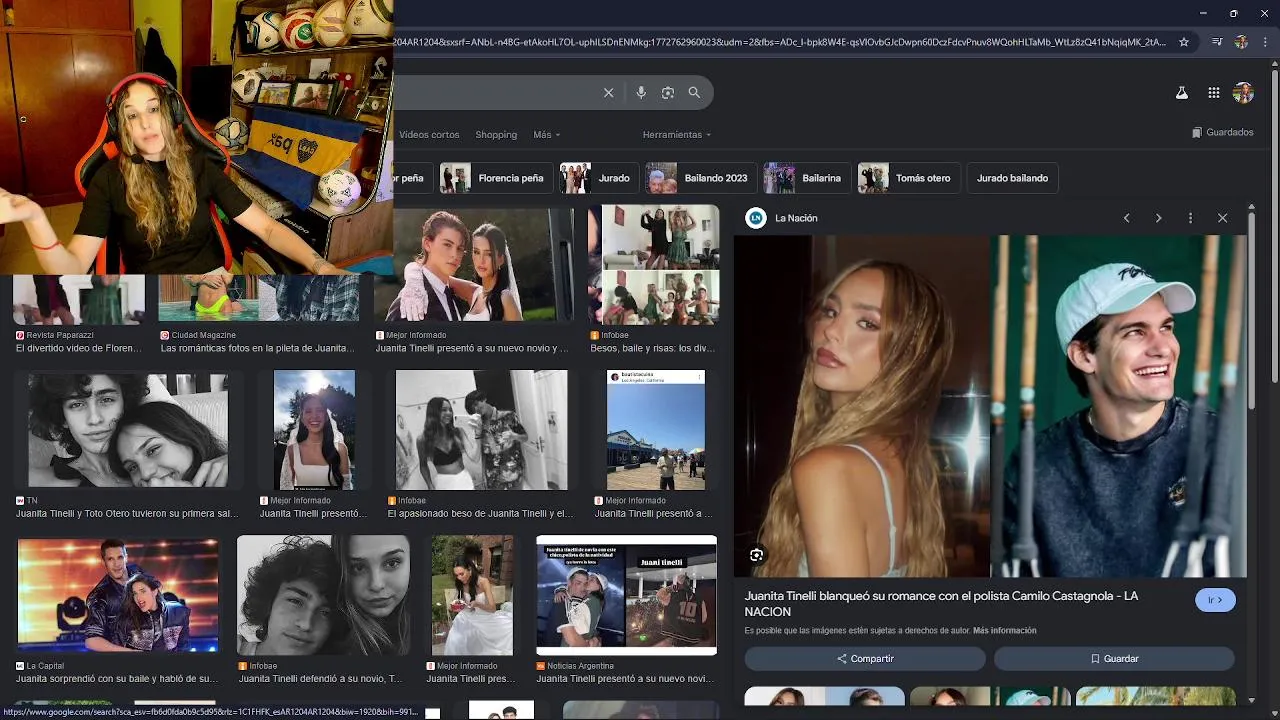Close the image preview panel
Viewport: 1280px width, 720px height.
click(x=1222, y=218)
